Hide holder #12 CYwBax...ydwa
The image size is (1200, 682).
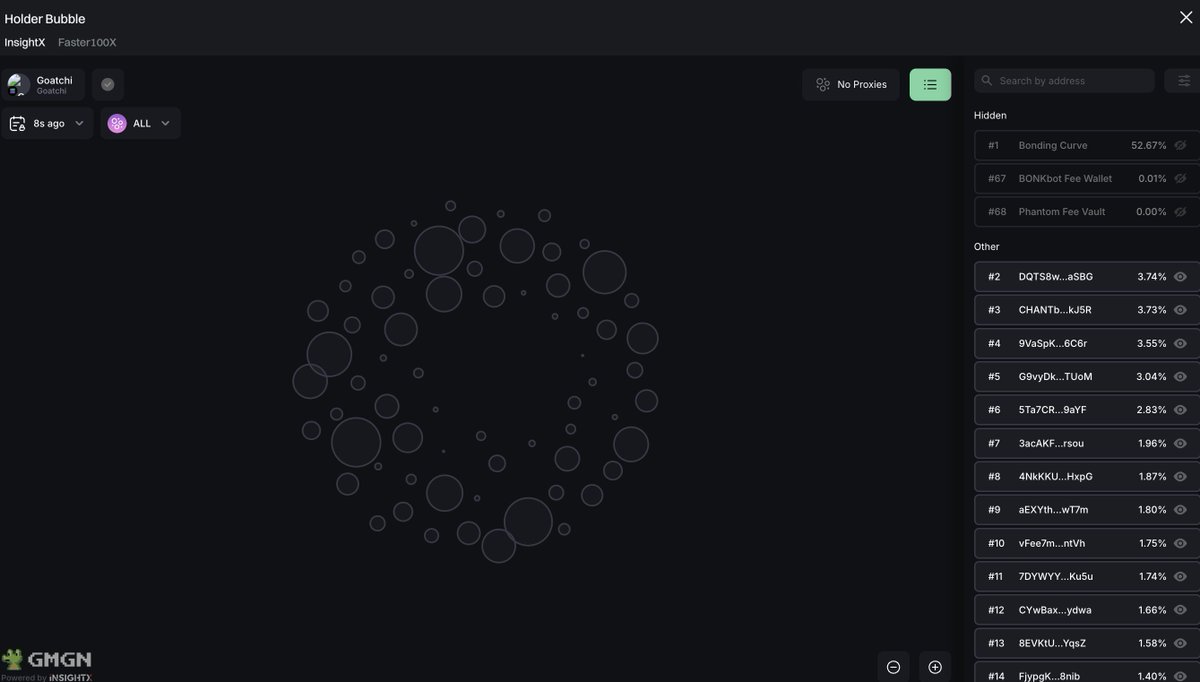point(1180,609)
